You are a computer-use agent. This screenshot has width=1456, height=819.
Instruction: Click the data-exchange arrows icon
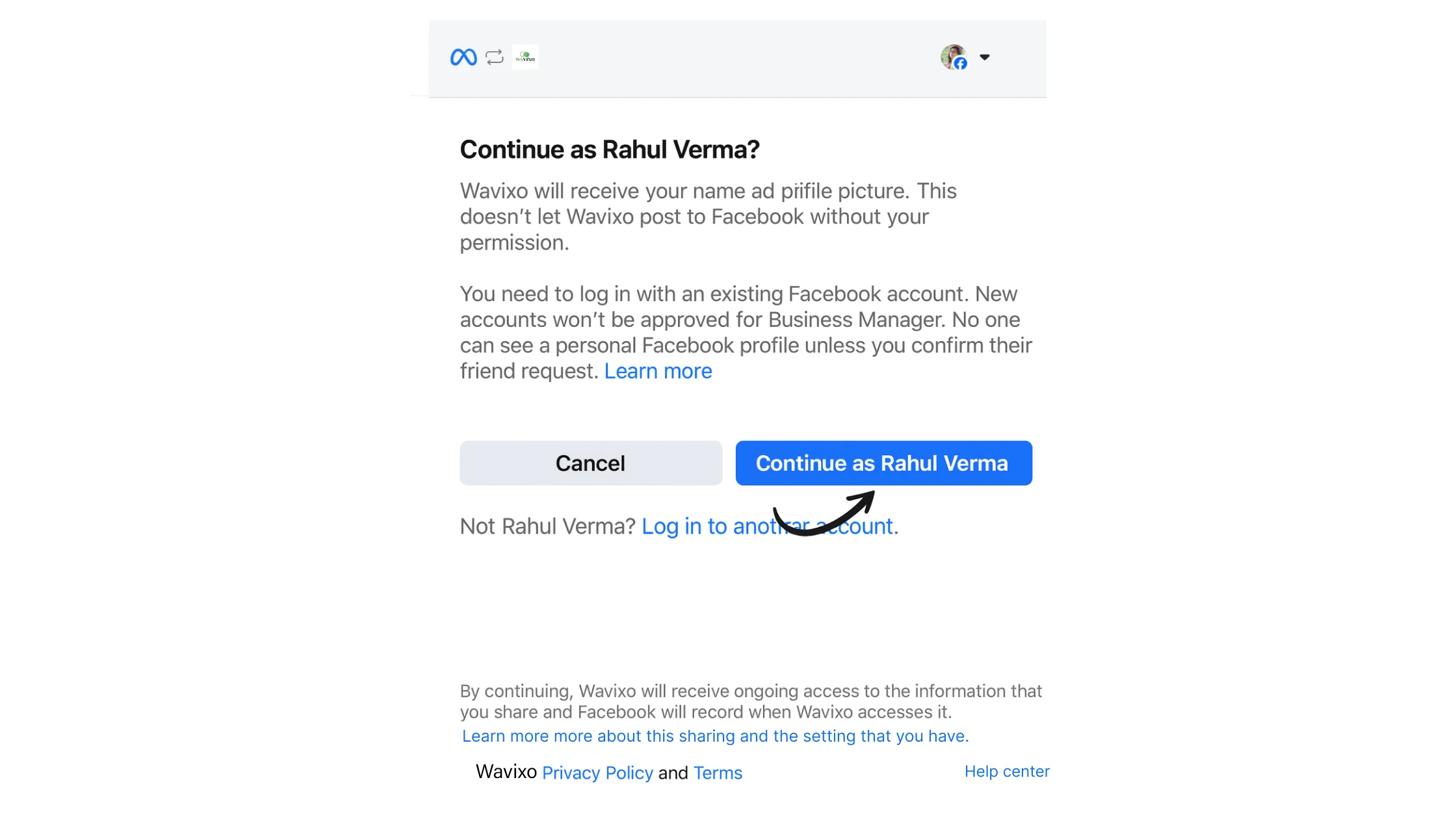(493, 57)
